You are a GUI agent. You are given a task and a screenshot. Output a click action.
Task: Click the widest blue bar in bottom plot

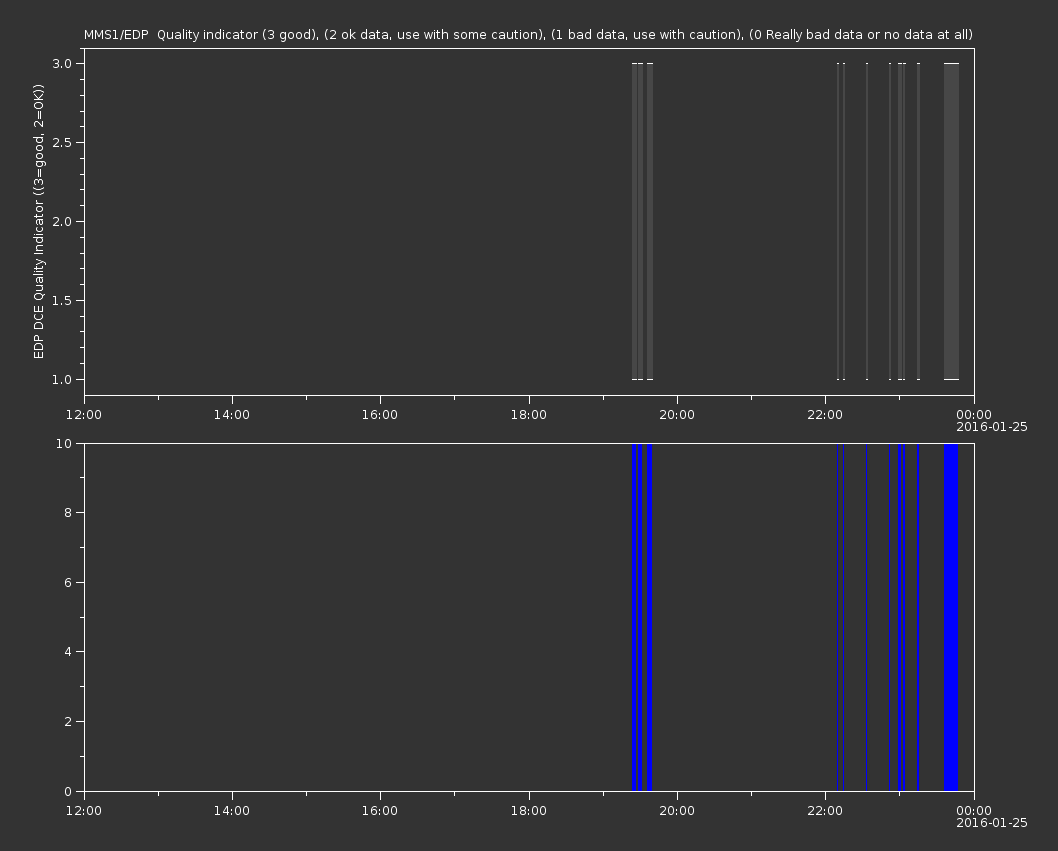click(x=951, y=617)
